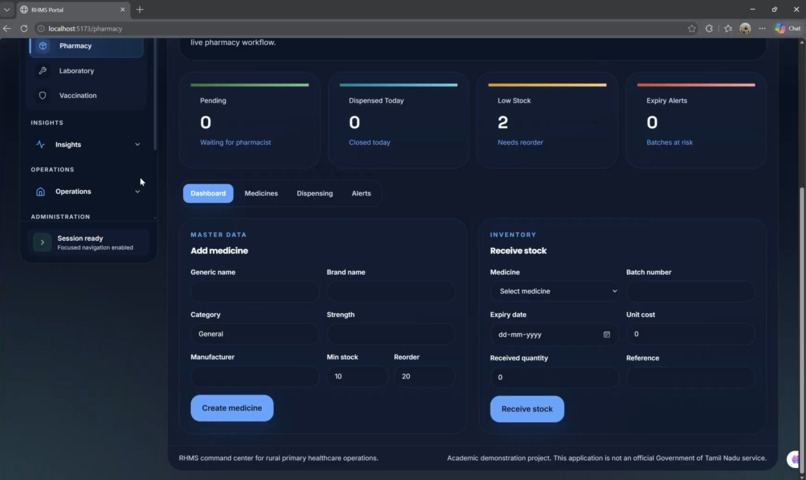Expand the Operations section chevron
Viewport: 806px width, 480px height.
[x=137, y=192]
